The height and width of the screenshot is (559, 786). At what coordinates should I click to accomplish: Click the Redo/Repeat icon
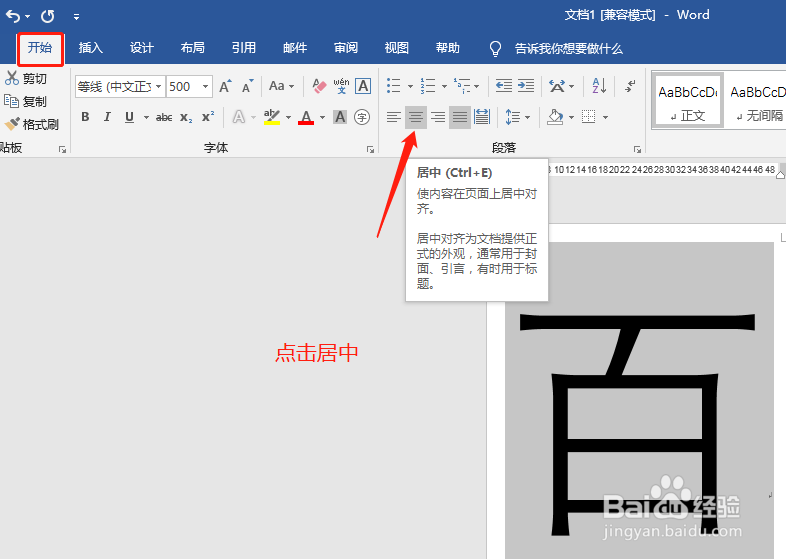pyautogui.click(x=48, y=17)
